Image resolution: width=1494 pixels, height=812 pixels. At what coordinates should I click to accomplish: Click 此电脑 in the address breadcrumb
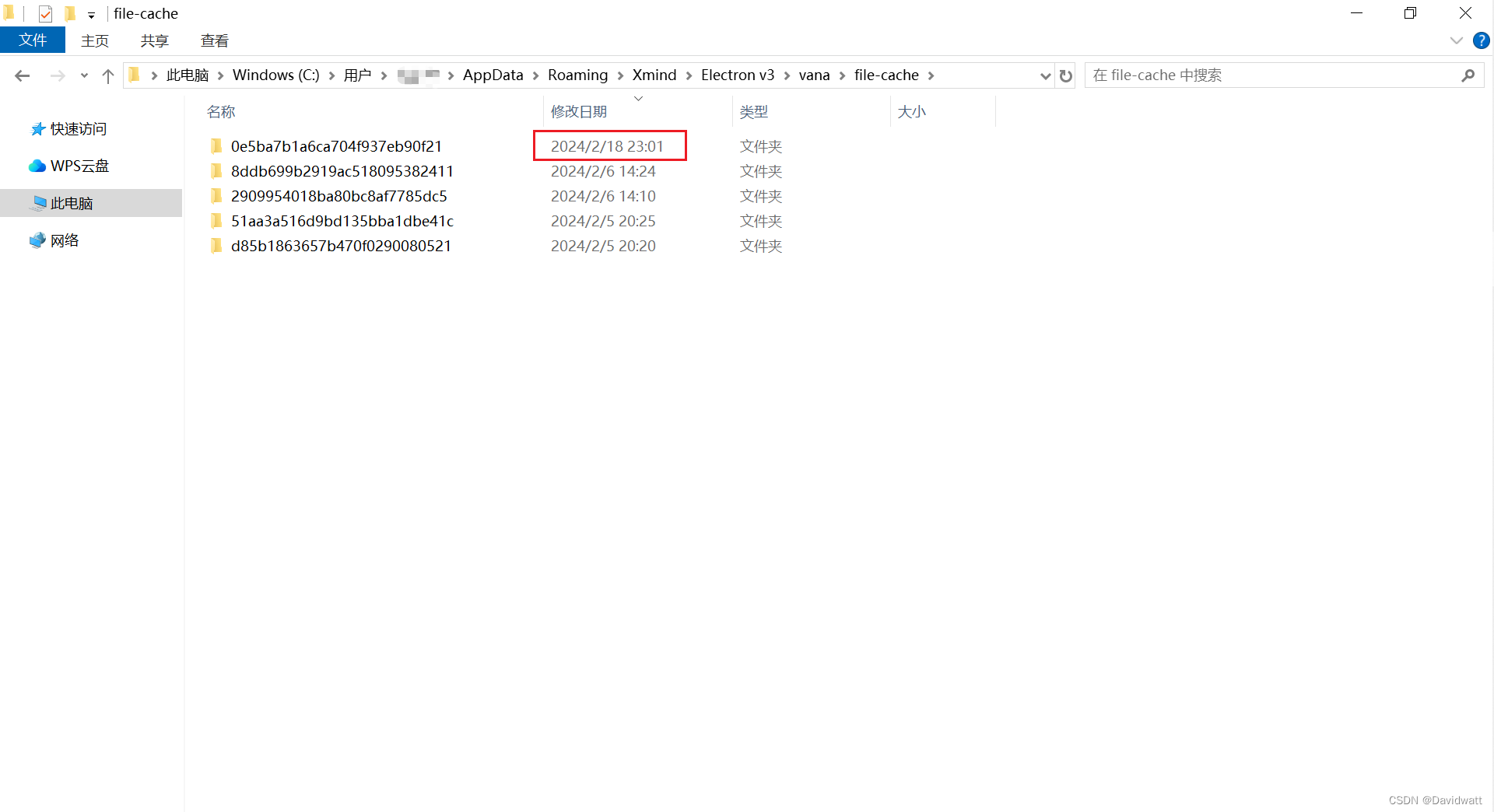pos(188,75)
